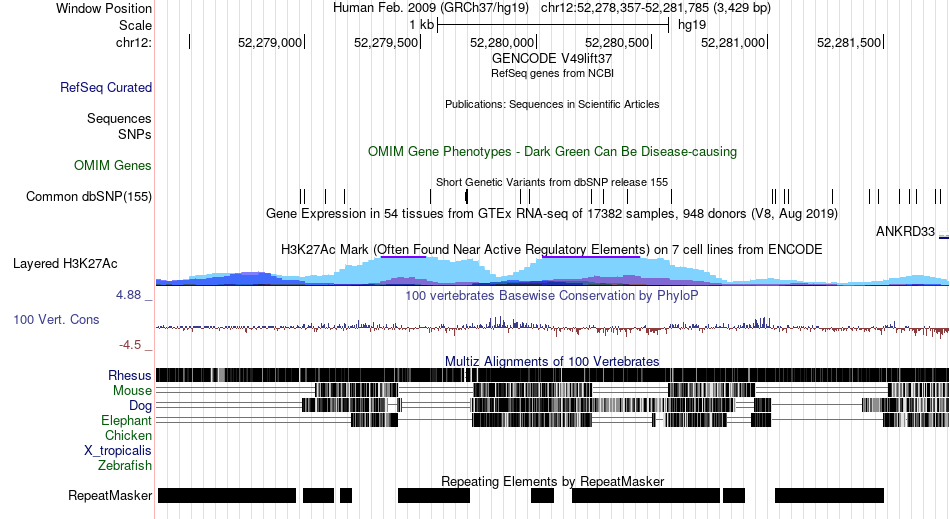Viewport: 950px width, 519px height.
Task: Click the GTEx Gene Expression track title
Action: (552, 214)
